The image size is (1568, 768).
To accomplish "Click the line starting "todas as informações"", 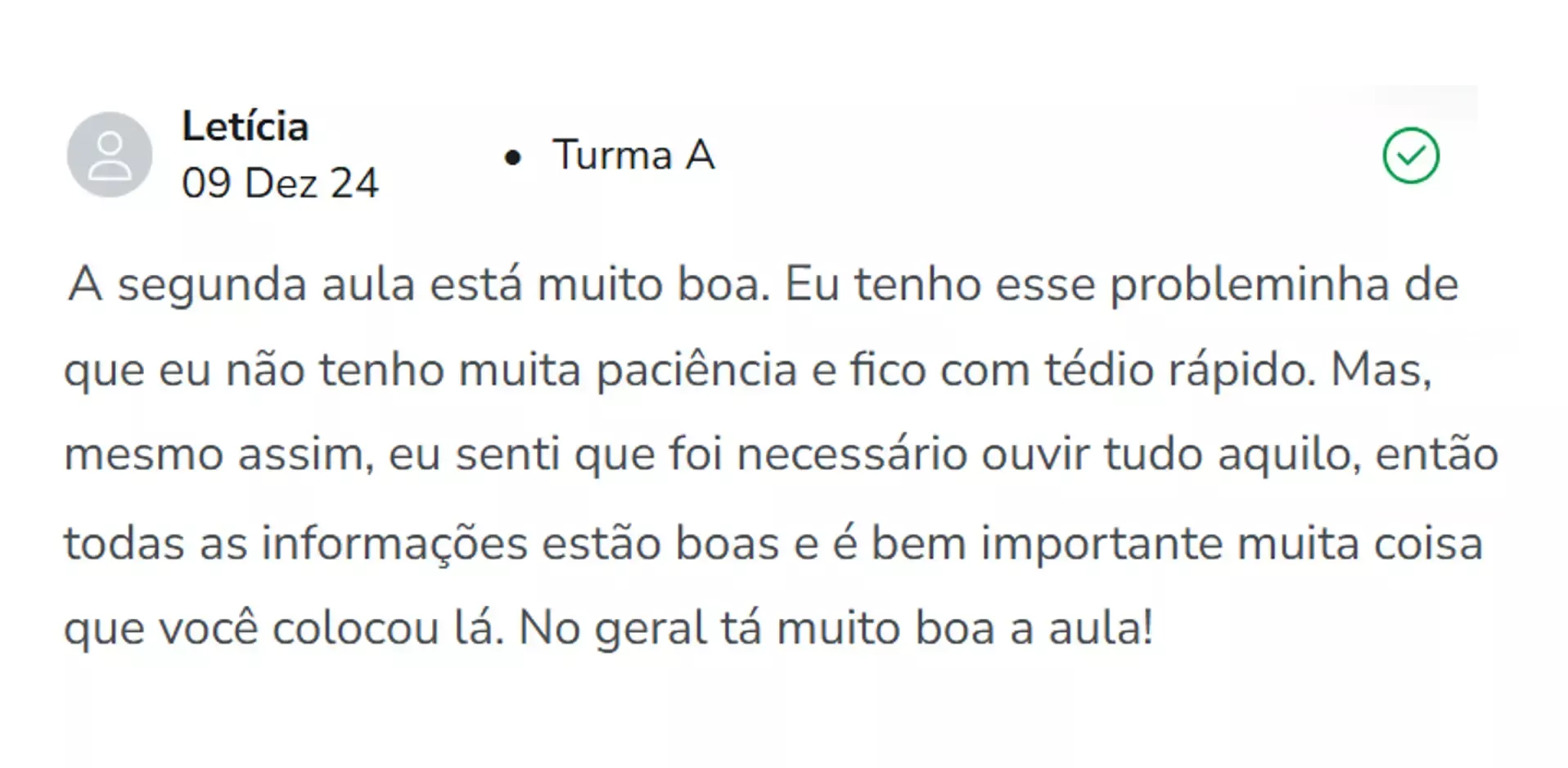I will point(773,544).
